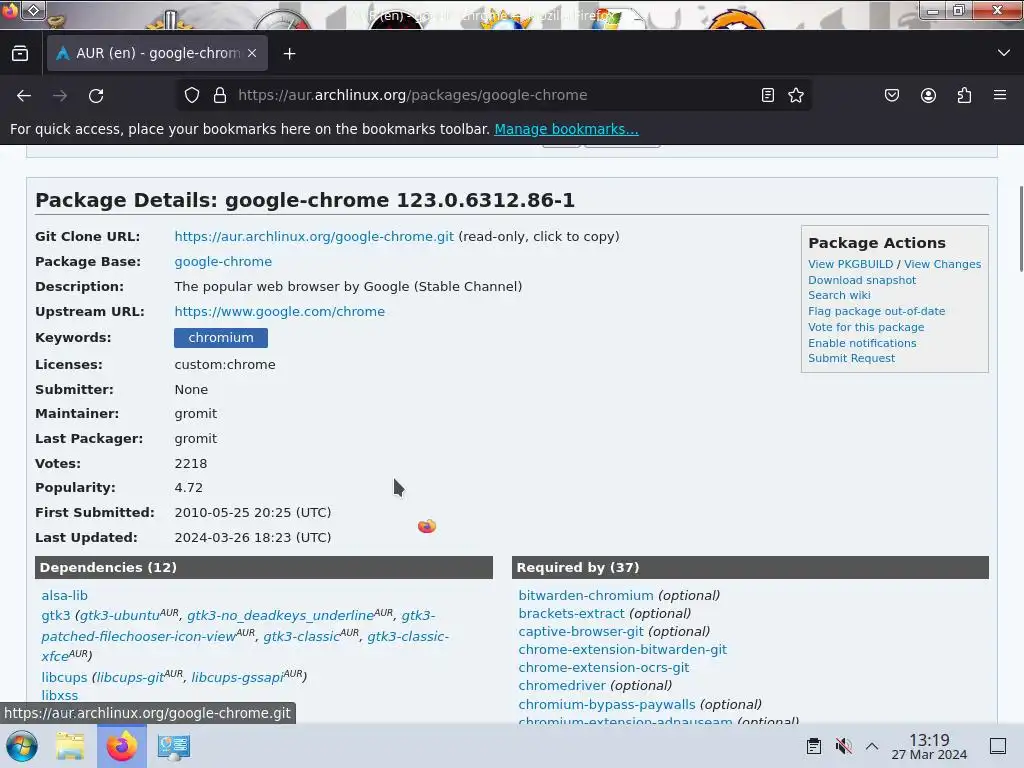Select Last Updated date 2024-03-26
Screen dimensions: 1024x768
pos(253,537)
